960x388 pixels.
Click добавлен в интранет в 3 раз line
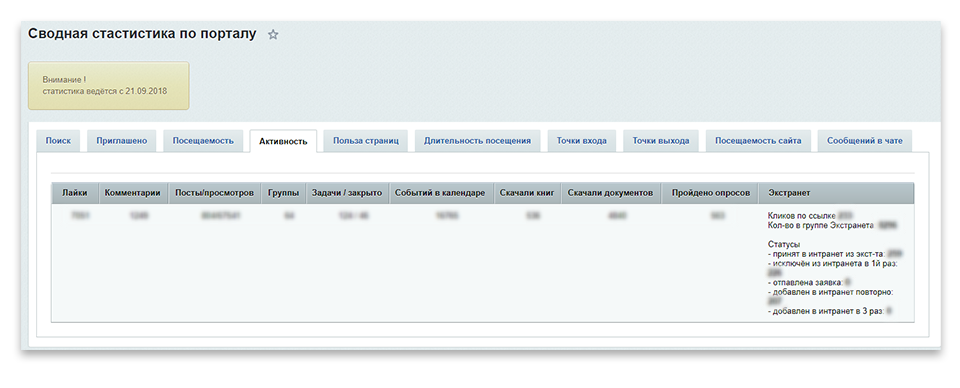tap(830, 312)
